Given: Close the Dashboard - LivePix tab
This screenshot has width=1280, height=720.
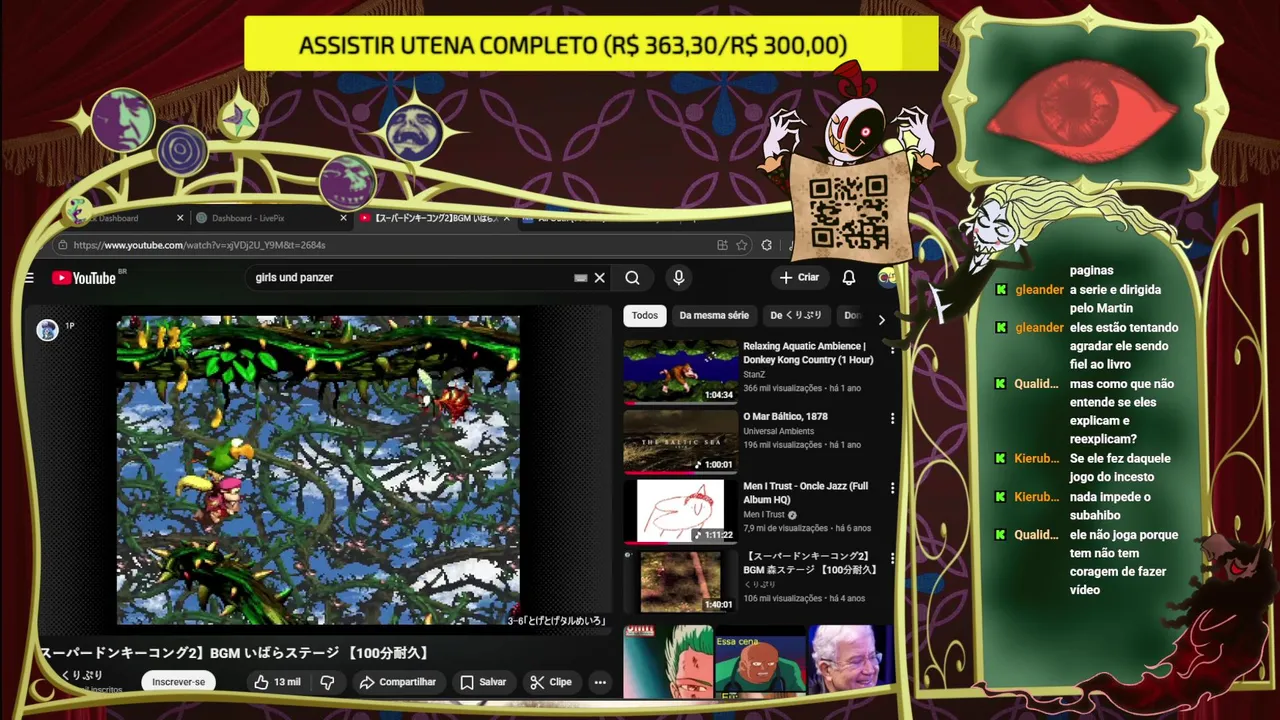Looking at the screenshot, I should (343, 218).
